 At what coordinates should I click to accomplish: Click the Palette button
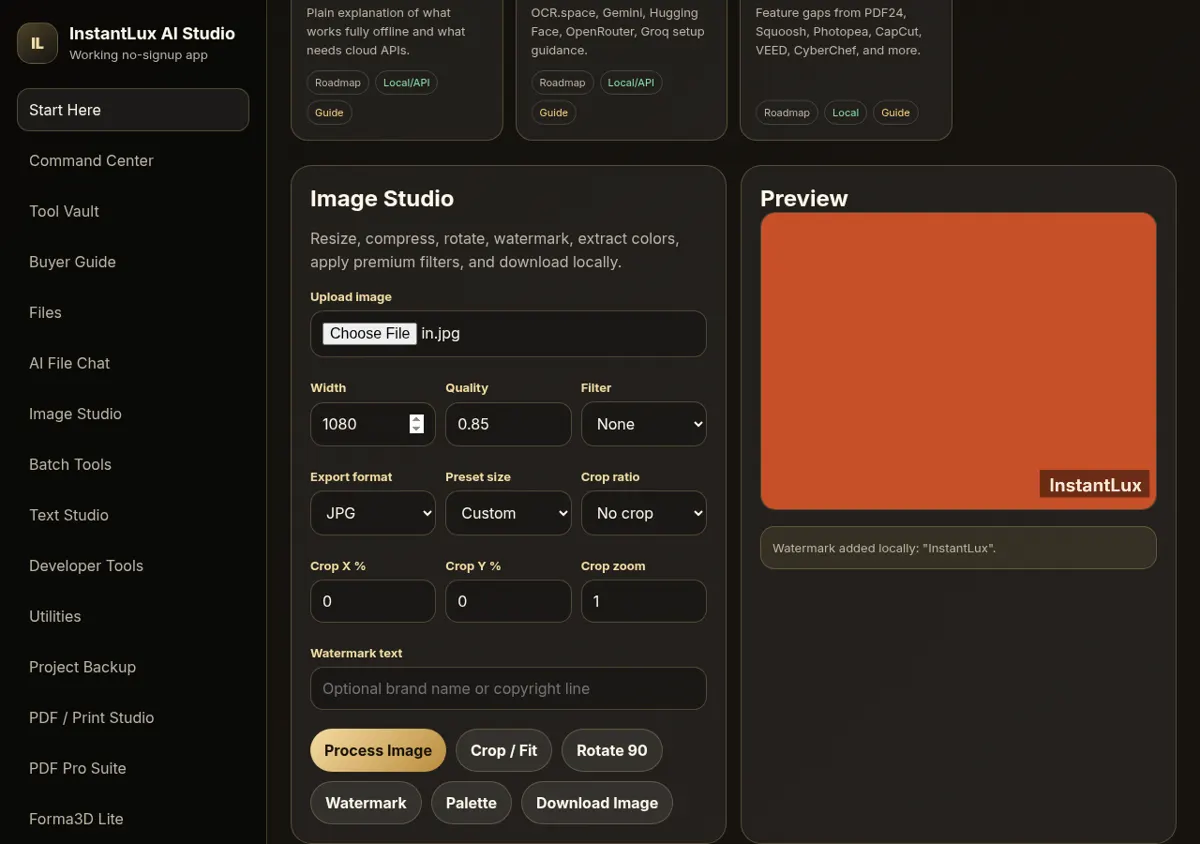point(471,803)
